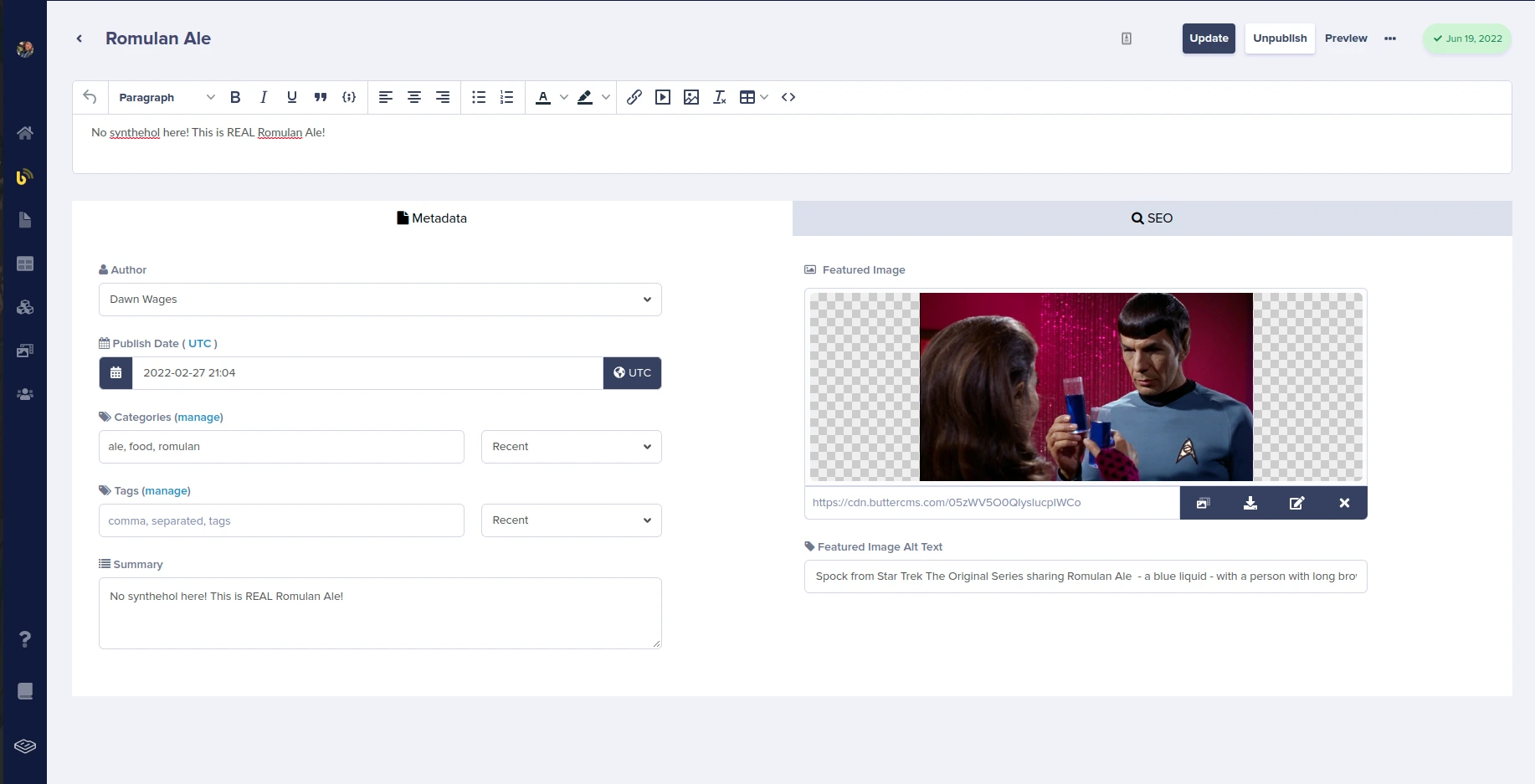Click the featured image URL field
The height and width of the screenshot is (784, 1535).
[993, 503]
